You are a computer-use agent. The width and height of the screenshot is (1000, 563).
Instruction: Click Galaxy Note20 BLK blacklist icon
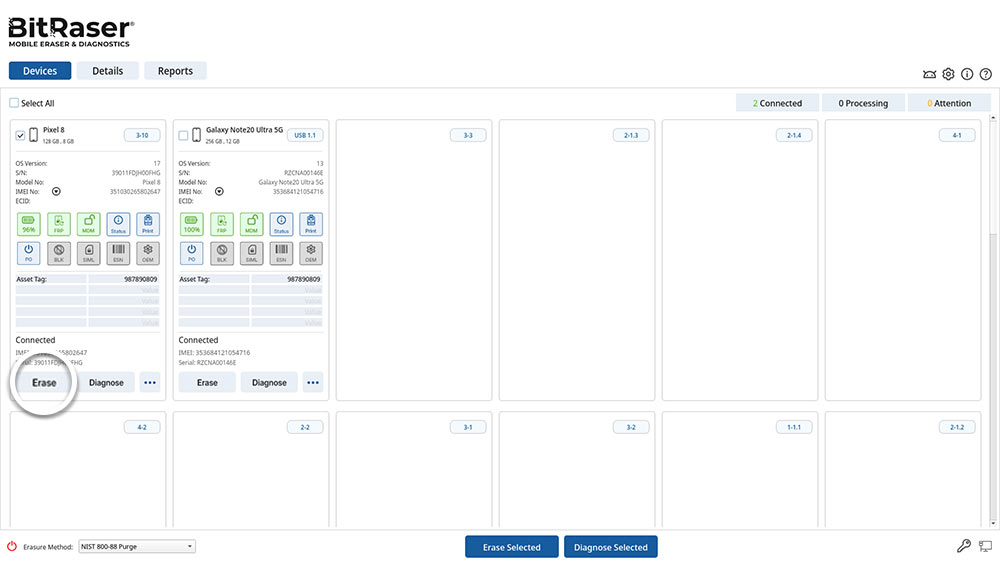(221, 253)
